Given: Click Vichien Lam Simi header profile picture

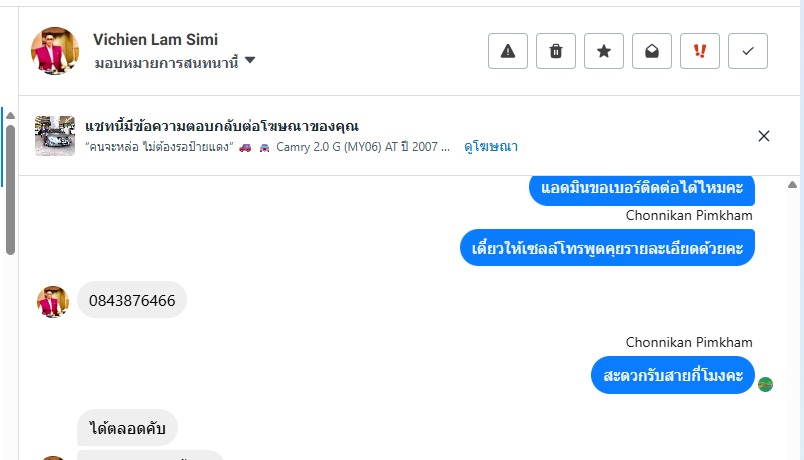Looking at the screenshot, I should 55,51.
